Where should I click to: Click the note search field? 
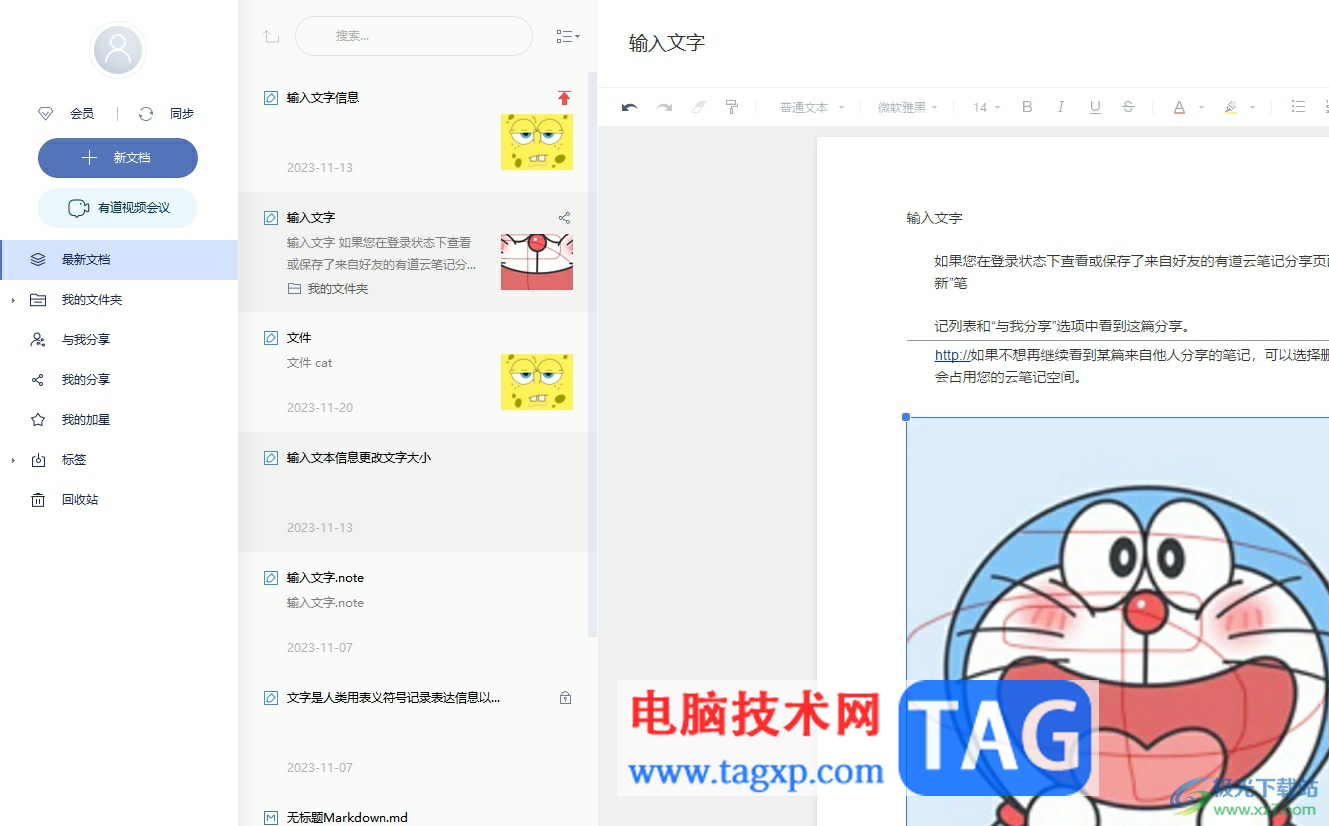tap(414, 36)
